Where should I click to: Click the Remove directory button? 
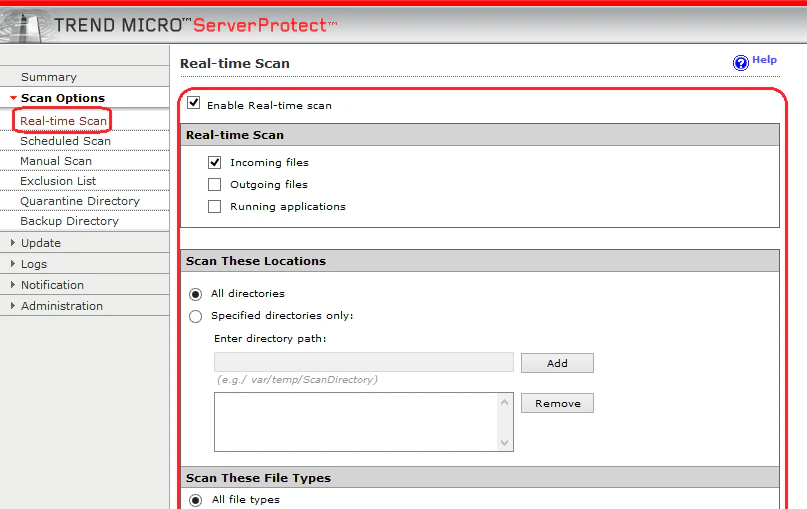[557, 403]
